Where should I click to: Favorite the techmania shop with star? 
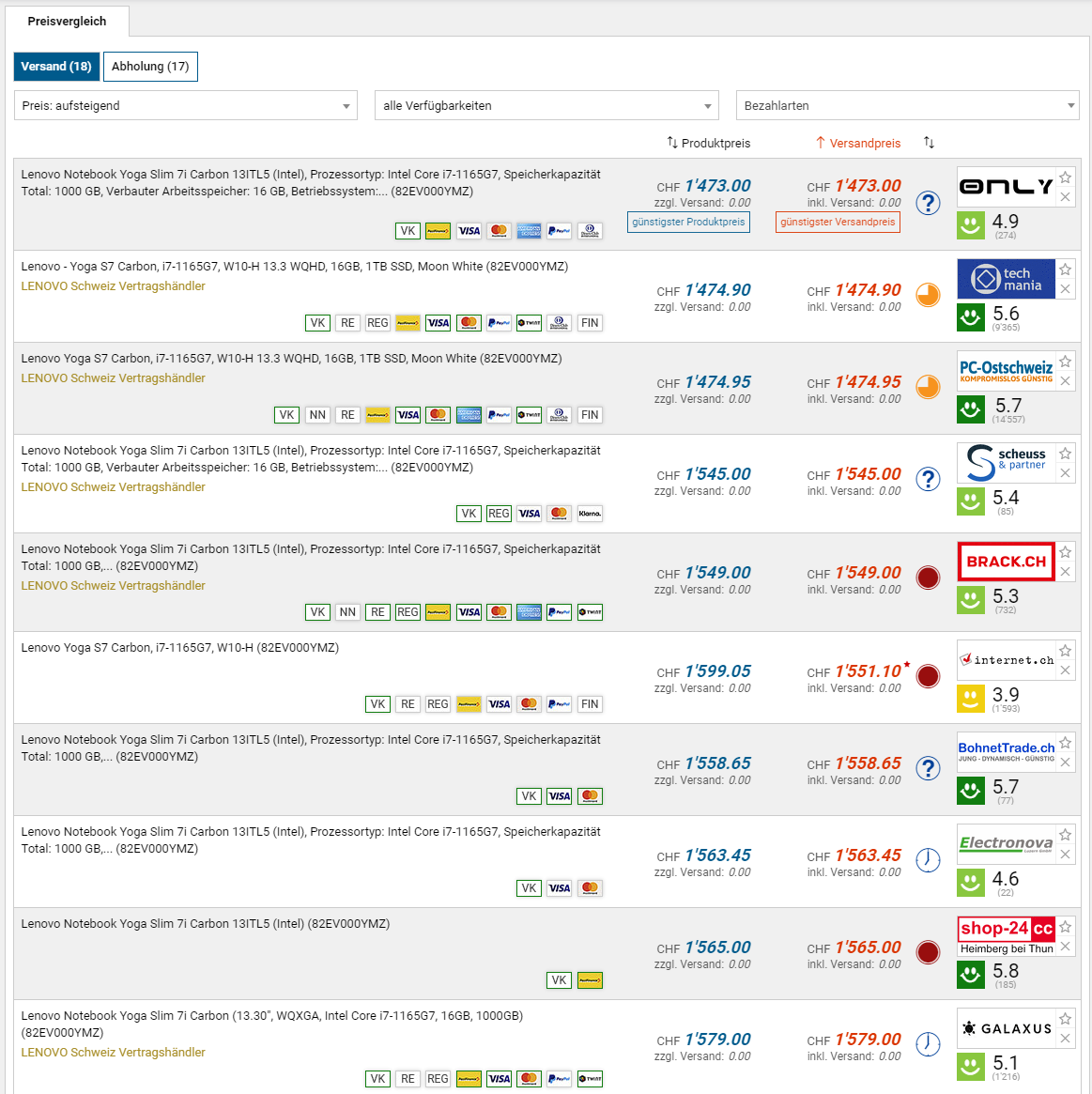[1065, 270]
